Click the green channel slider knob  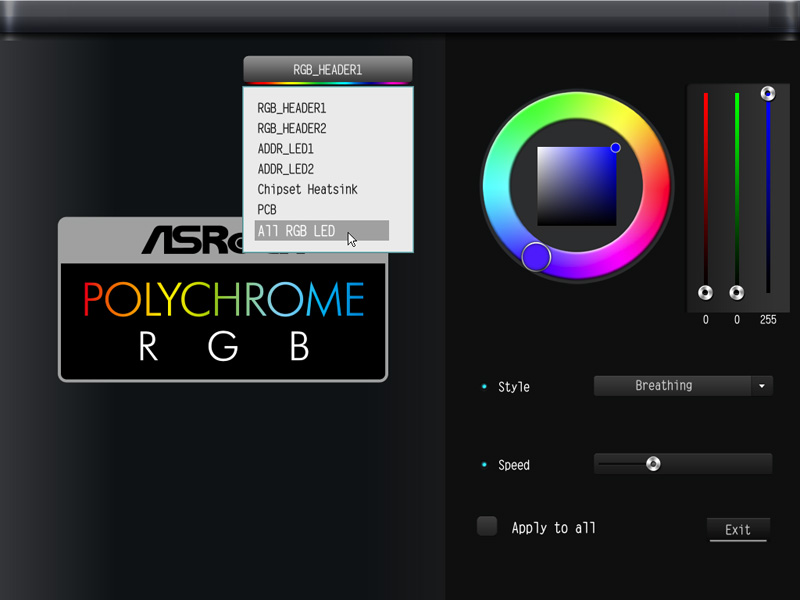click(736, 293)
